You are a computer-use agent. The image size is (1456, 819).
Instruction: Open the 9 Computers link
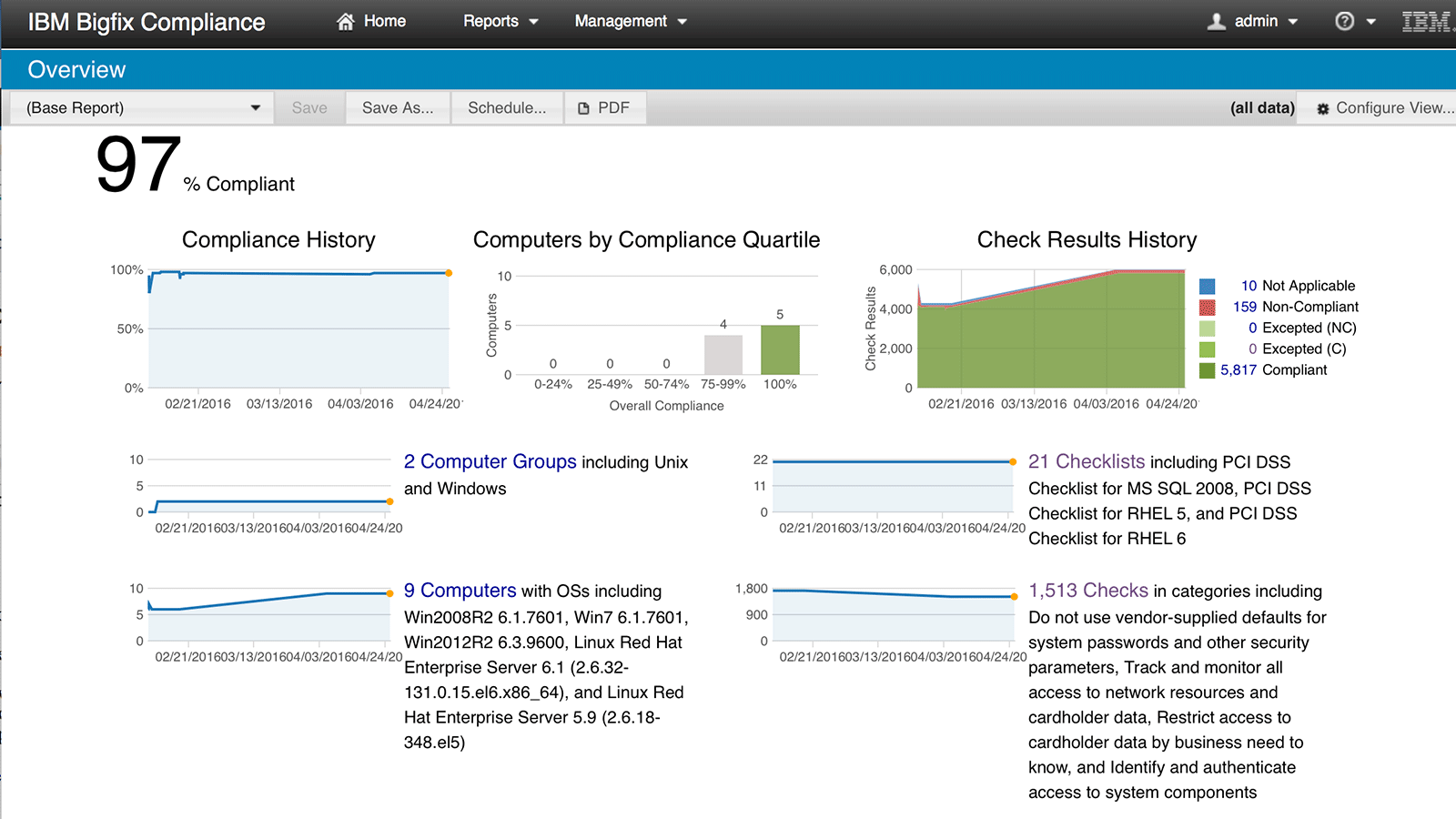459,591
